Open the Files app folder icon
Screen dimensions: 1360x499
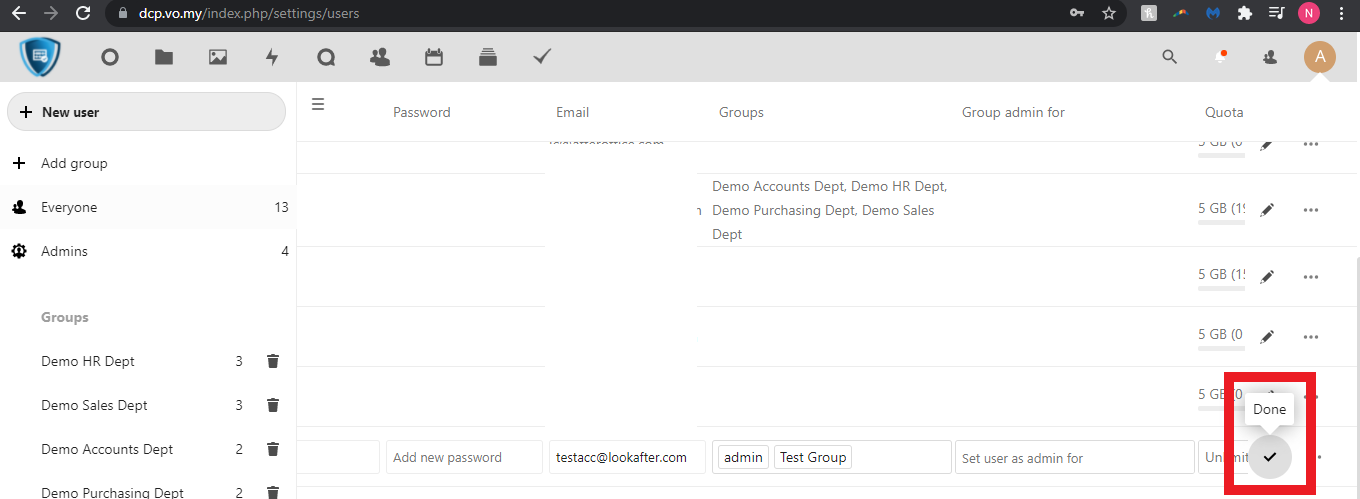coord(164,57)
